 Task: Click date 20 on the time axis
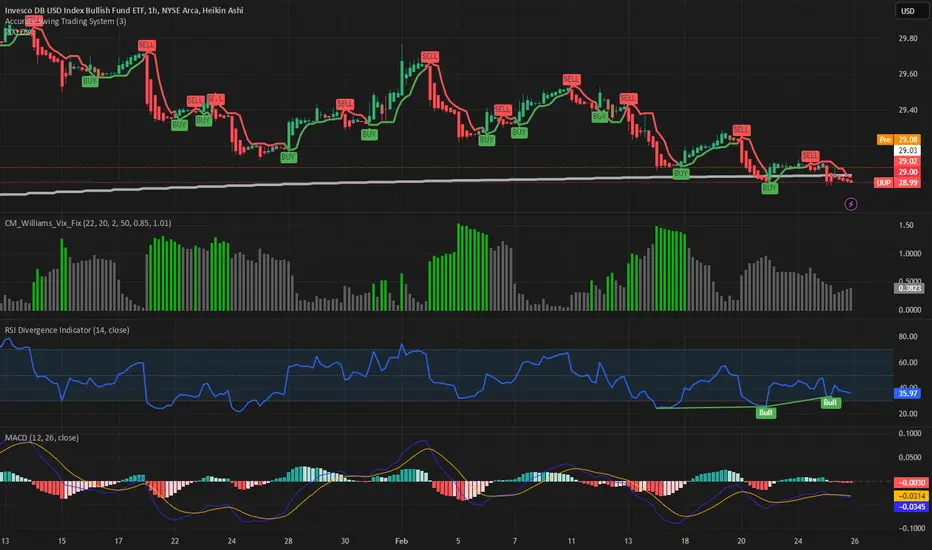click(741, 541)
